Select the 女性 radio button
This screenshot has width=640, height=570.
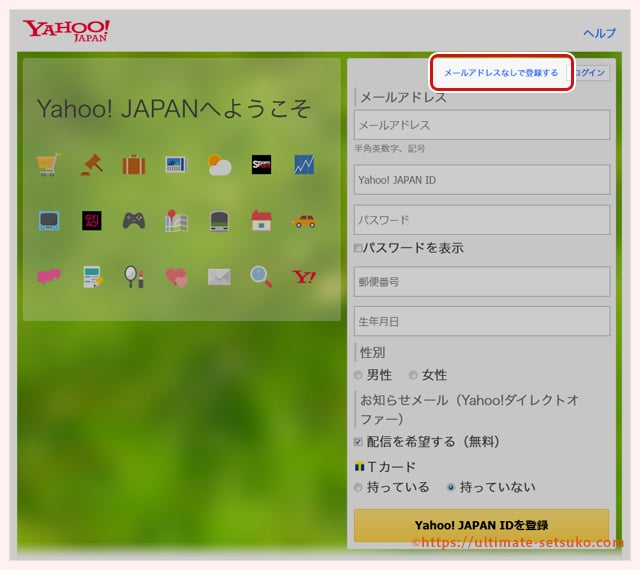(413, 375)
